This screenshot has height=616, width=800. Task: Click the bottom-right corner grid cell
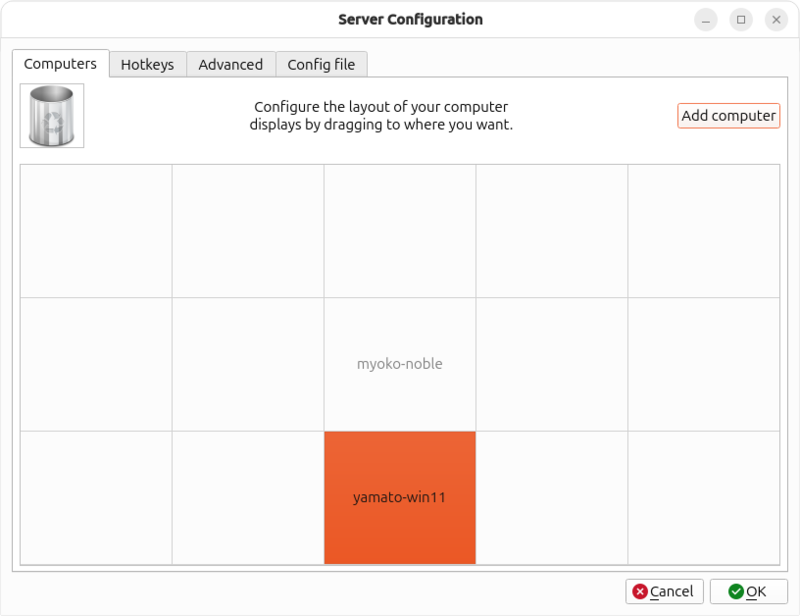[x=704, y=497]
